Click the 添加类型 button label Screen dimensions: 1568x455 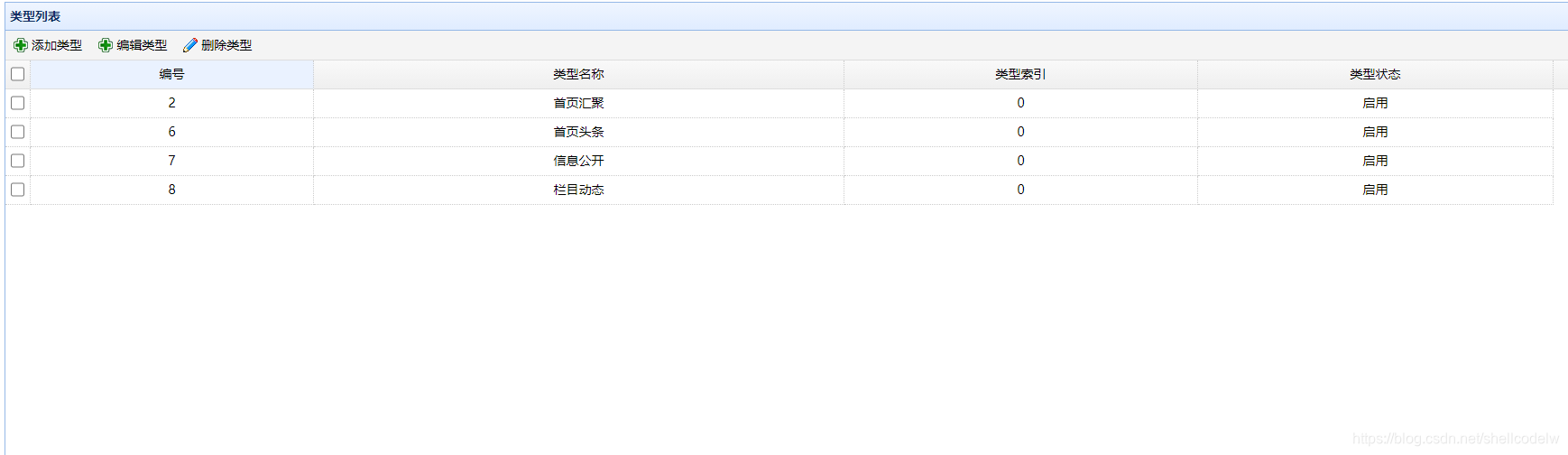tap(57, 45)
